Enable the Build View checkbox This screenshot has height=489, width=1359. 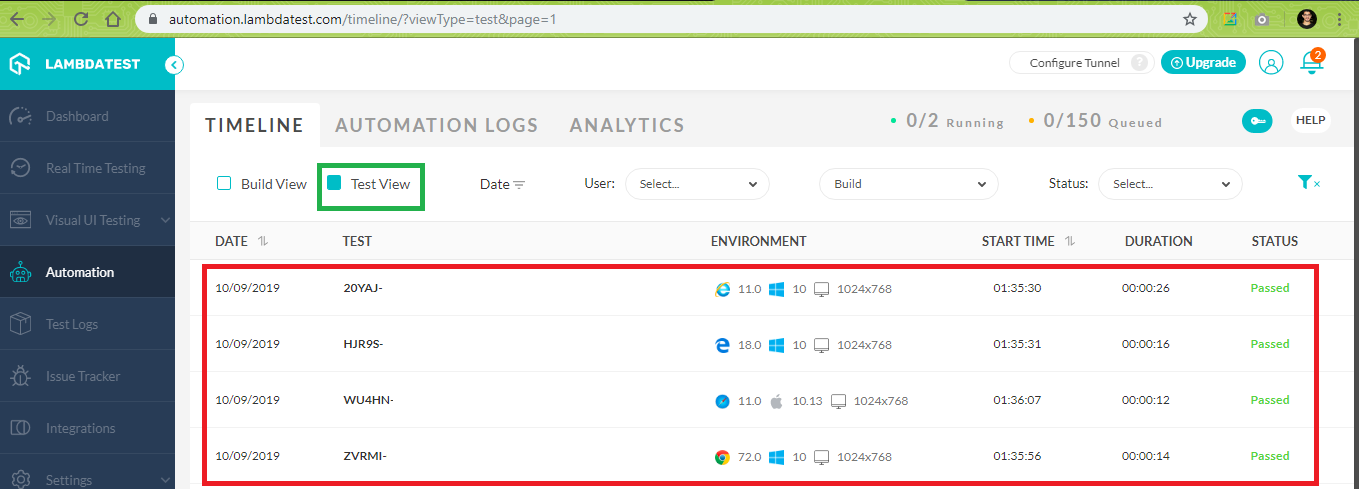coord(225,183)
